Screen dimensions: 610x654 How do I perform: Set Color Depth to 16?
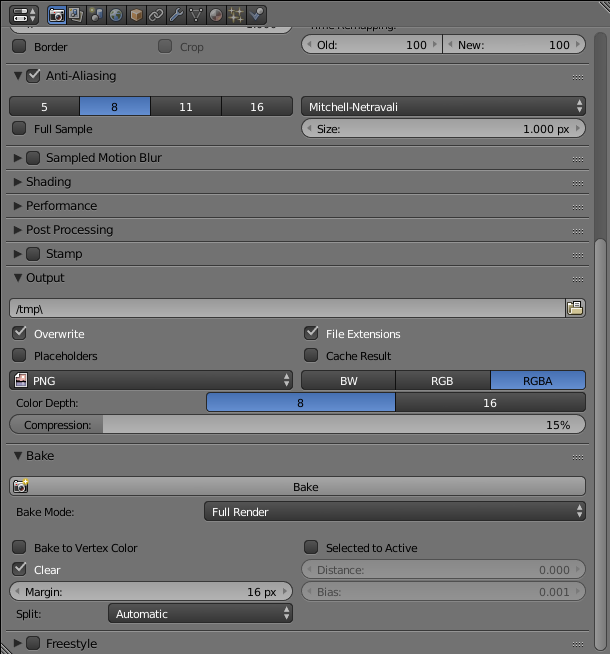(490, 402)
